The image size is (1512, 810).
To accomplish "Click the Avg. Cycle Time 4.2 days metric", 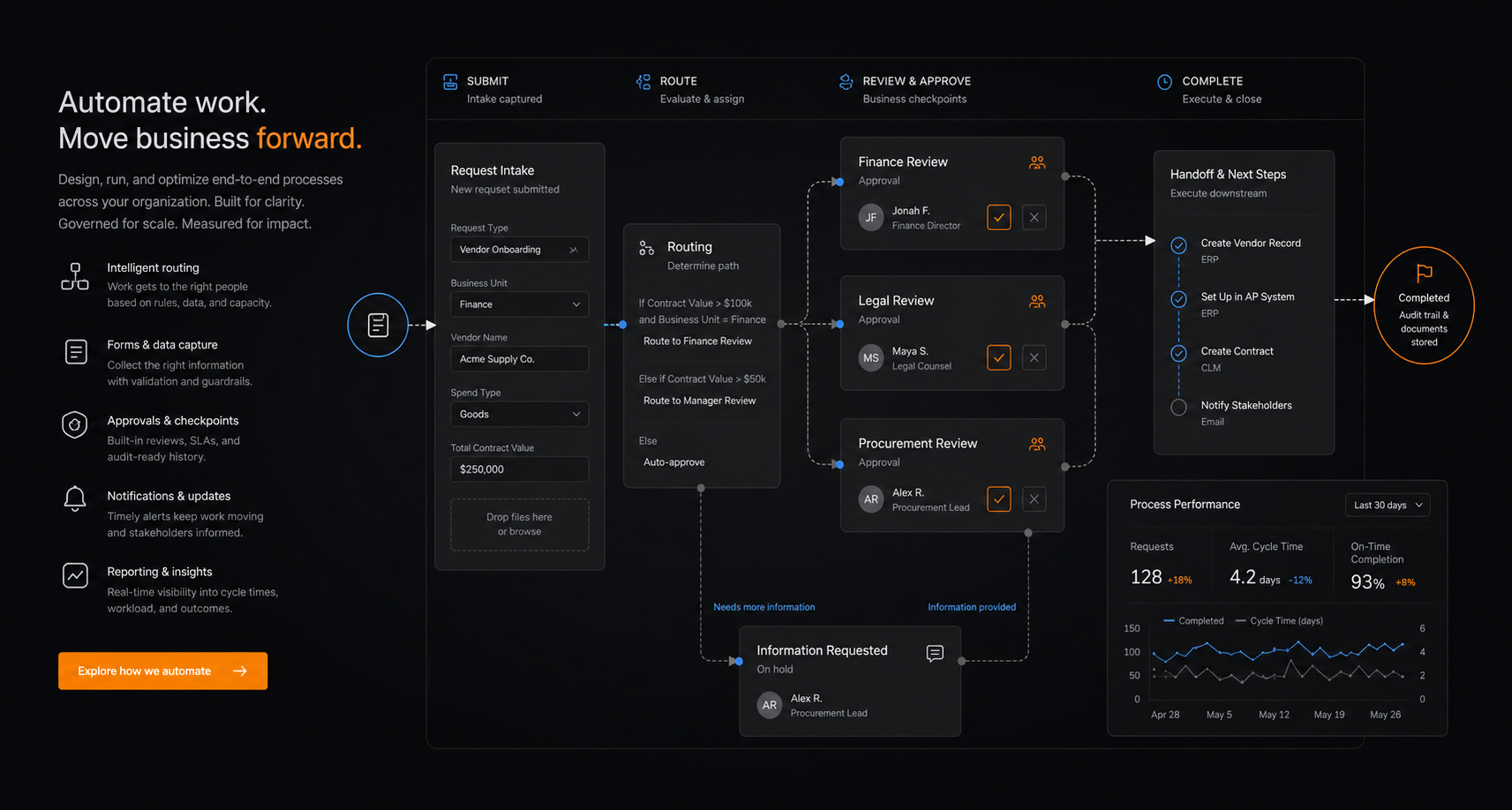I will [x=1271, y=565].
